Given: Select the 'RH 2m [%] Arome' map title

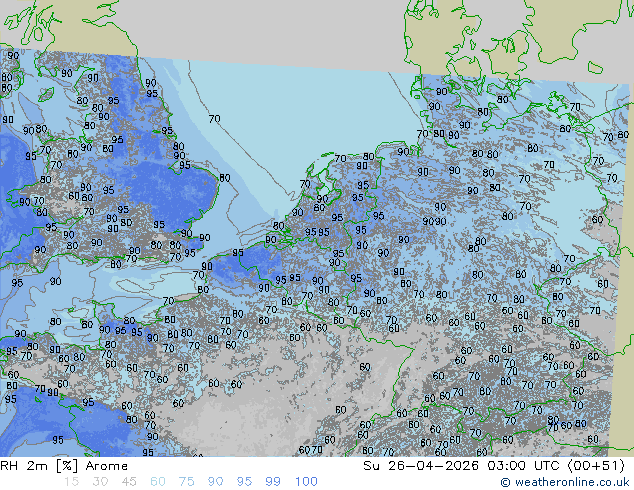Looking at the screenshot, I should (x=64, y=466).
